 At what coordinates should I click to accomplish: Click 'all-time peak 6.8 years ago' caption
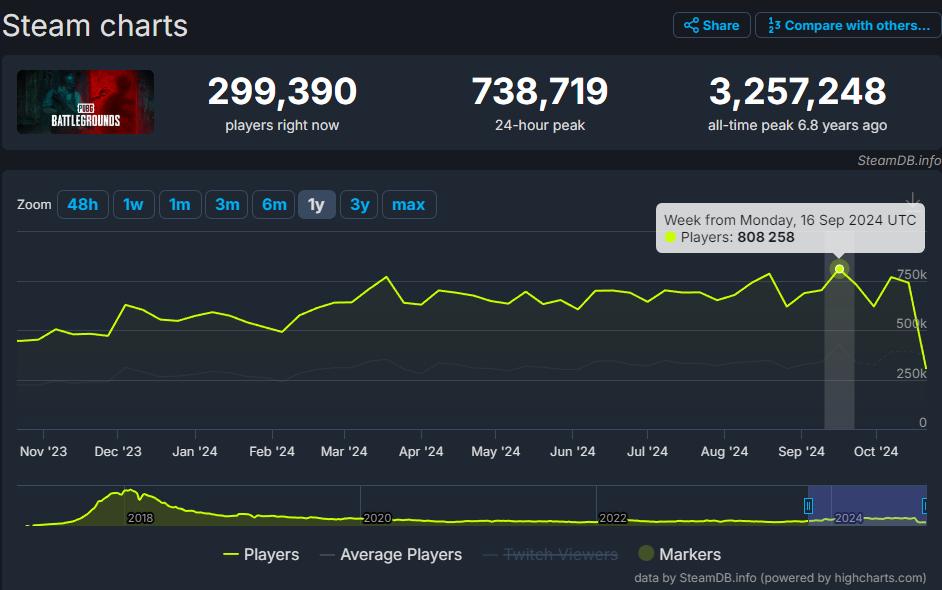click(798, 125)
